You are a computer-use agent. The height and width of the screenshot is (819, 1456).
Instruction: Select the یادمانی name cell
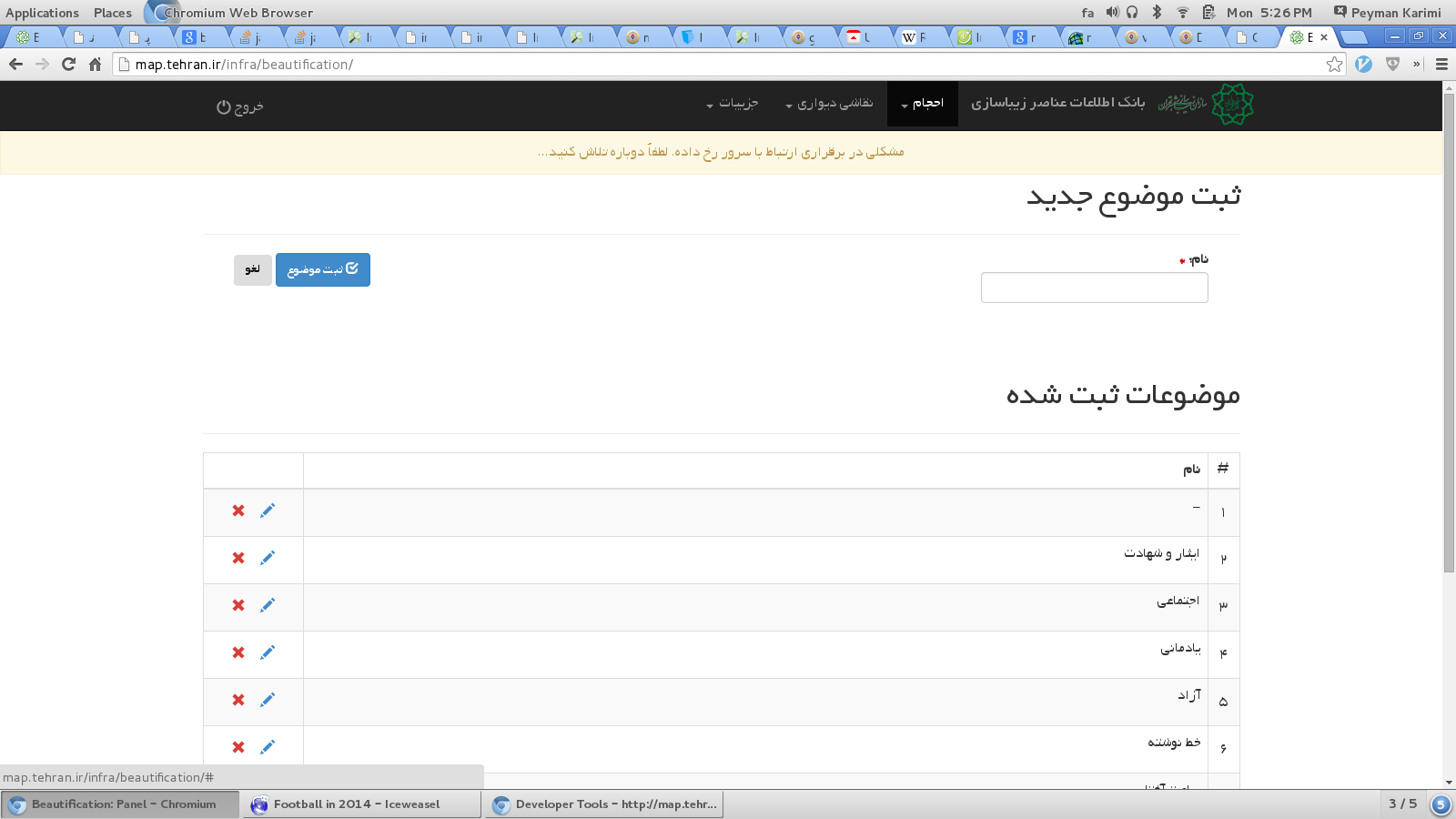tap(755, 654)
